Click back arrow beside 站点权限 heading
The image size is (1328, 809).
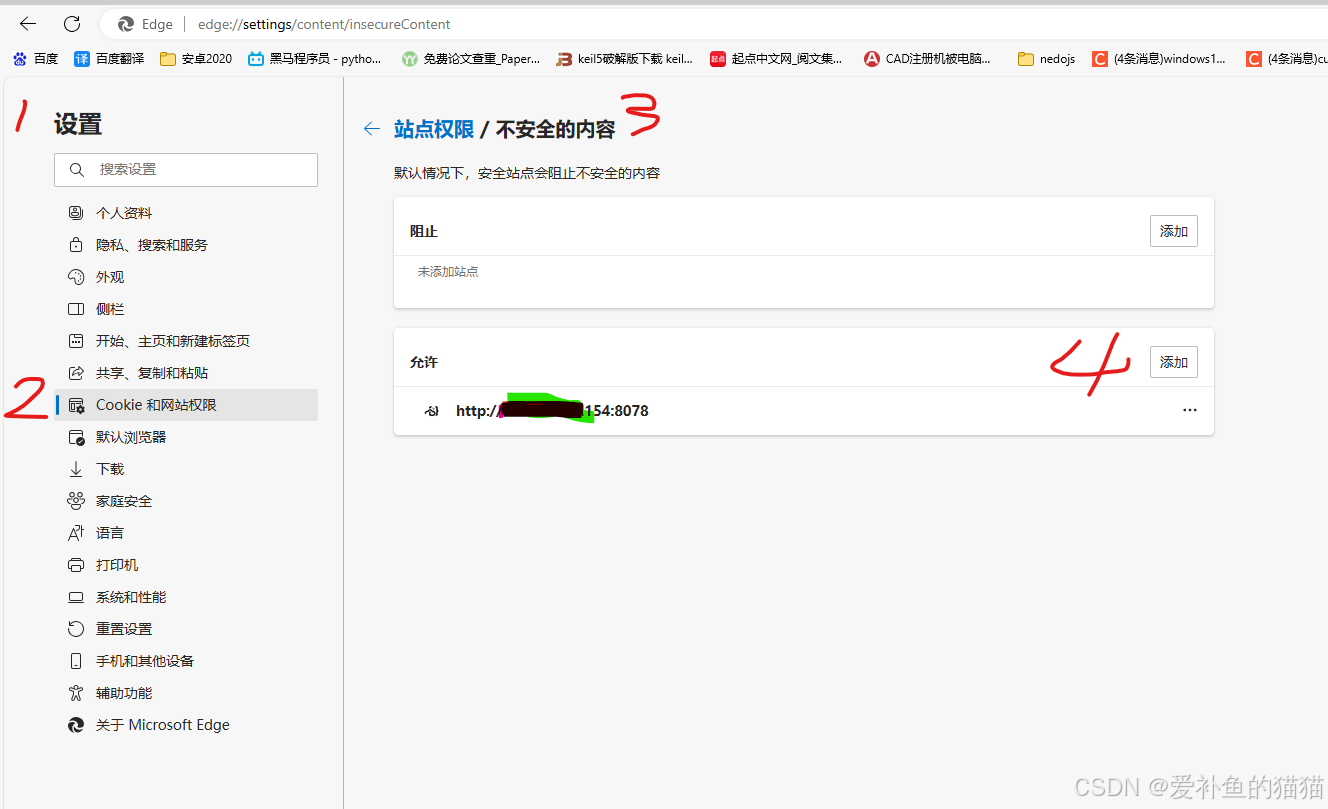pyautogui.click(x=372, y=129)
